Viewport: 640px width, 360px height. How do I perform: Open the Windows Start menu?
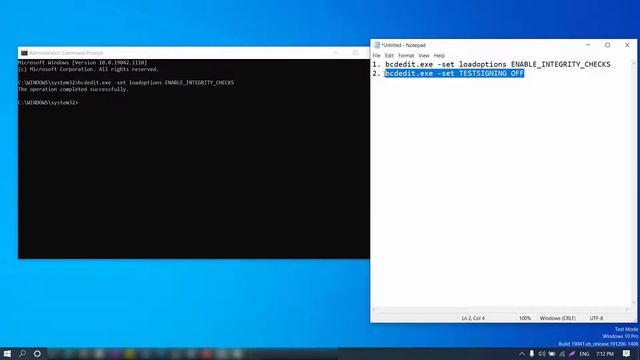(7, 353)
